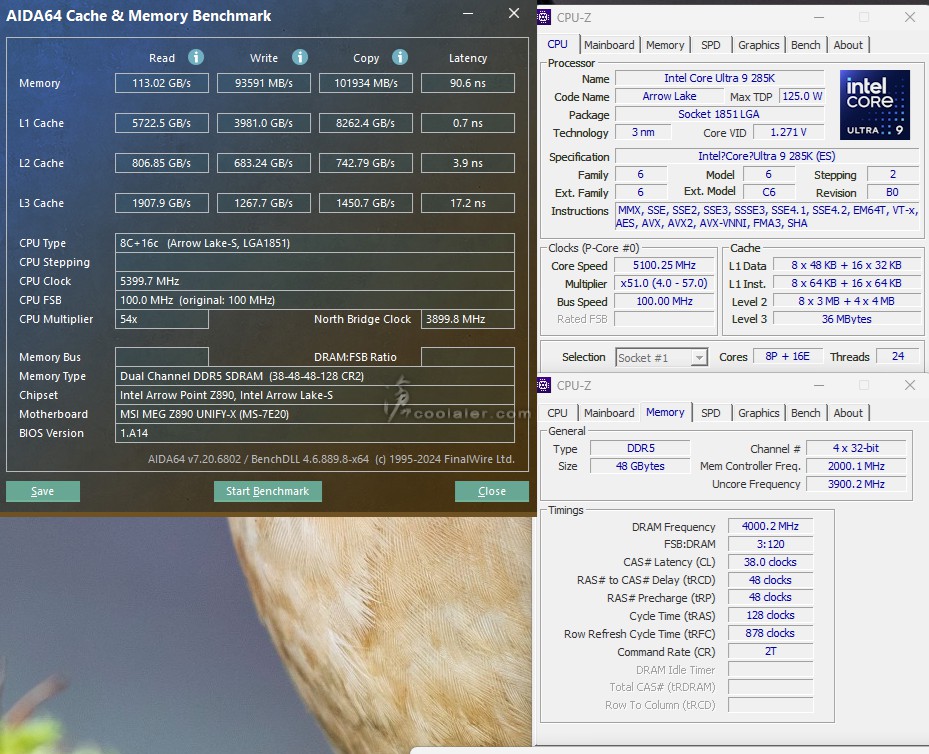
Task: Click L1 Cache Read value 5722.5 GB/s
Action: tap(162, 123)
